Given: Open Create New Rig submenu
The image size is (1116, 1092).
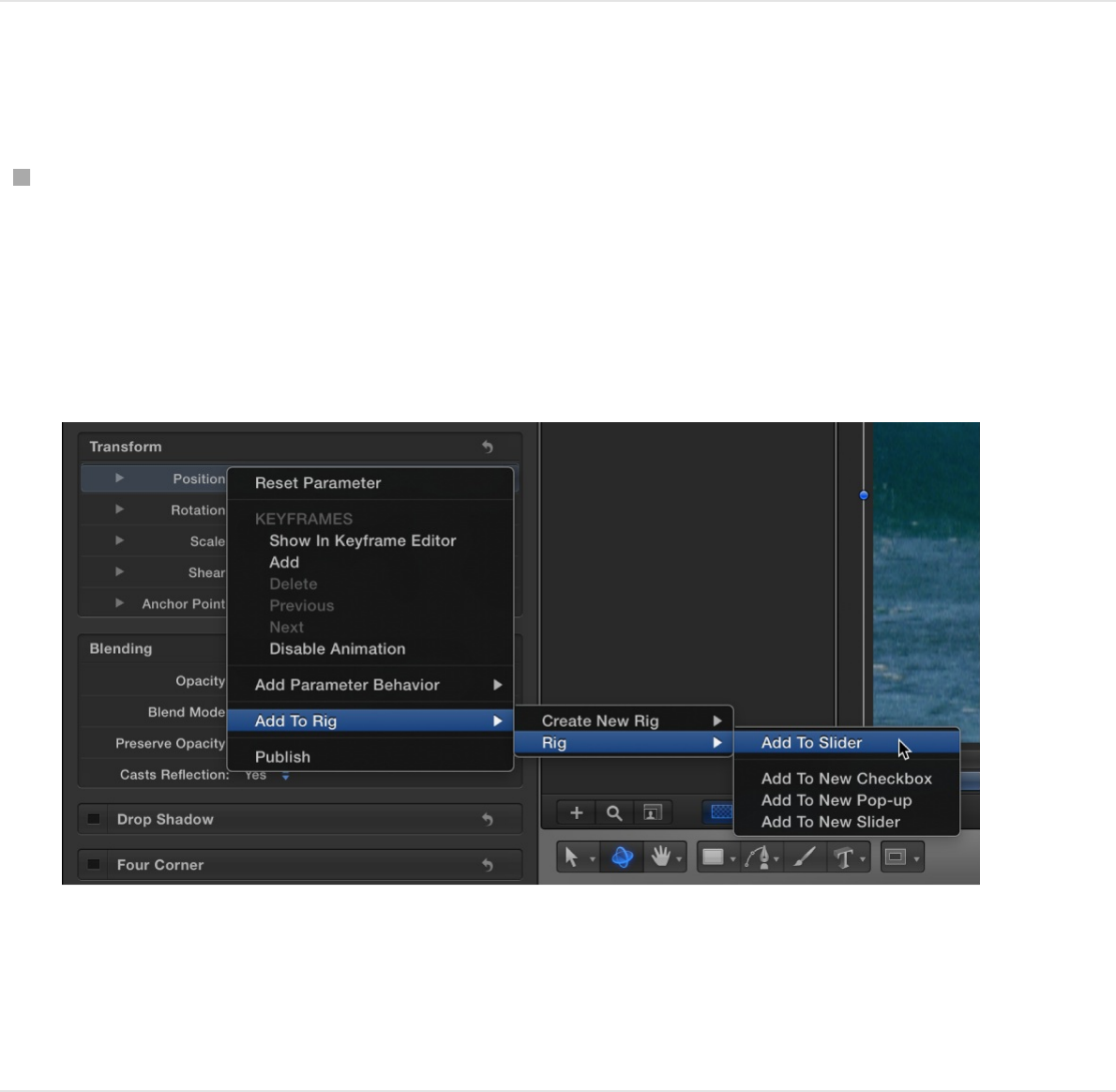Looking at the screenshot, I should click(624, 721).
